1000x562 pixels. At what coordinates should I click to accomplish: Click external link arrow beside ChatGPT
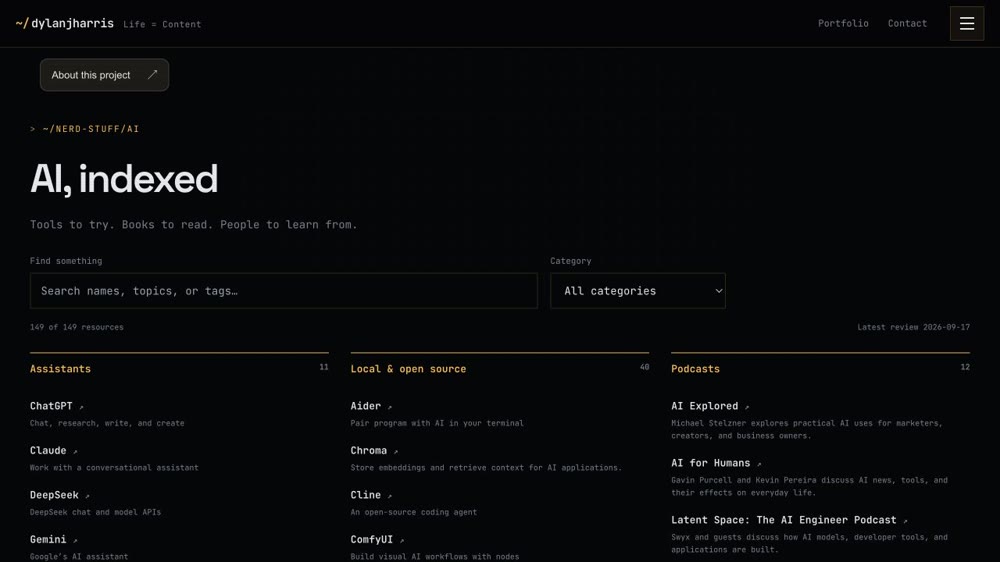point(81,407)
